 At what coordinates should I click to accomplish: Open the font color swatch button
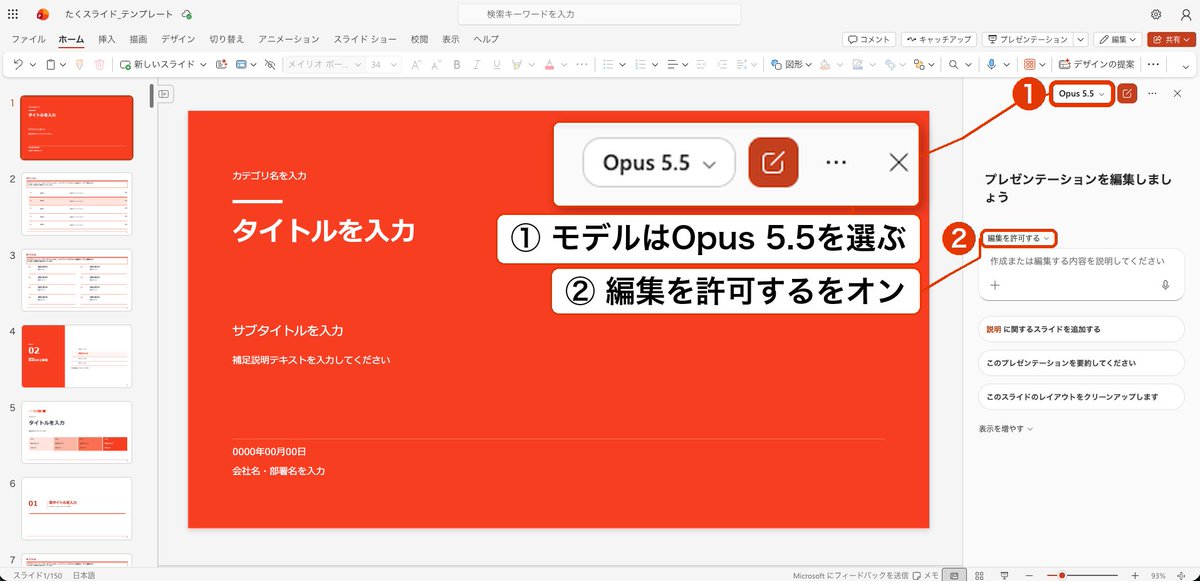549,64
